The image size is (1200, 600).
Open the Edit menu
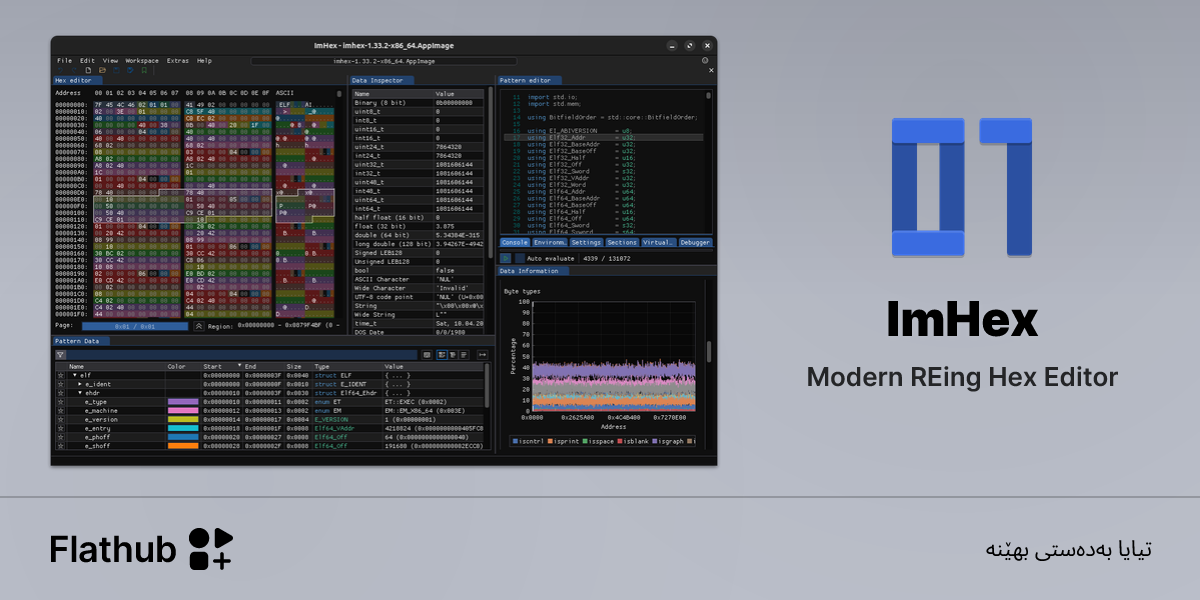coord(88,60)
